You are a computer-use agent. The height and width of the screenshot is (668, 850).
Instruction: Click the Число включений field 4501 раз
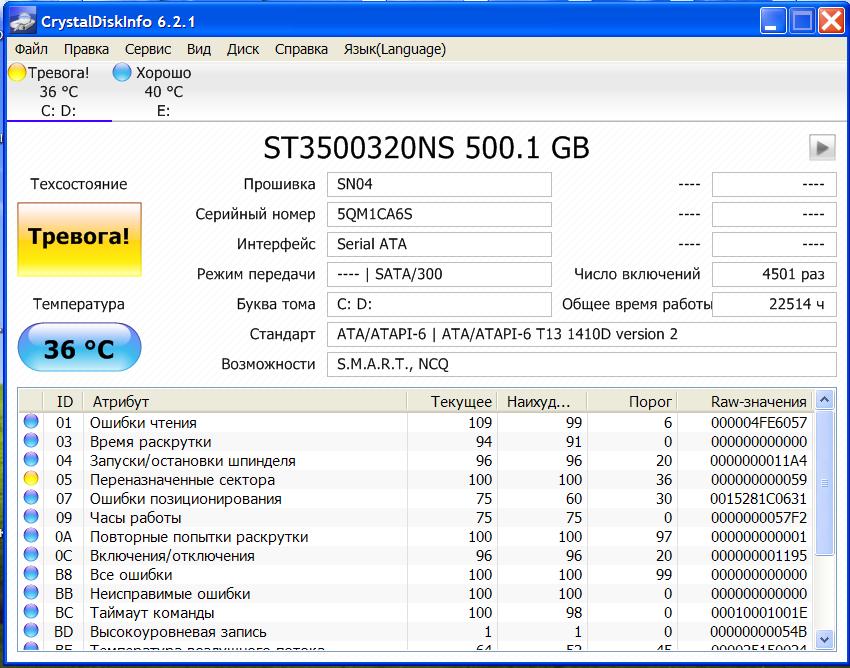pyautogui.click(x=774, y=274)
